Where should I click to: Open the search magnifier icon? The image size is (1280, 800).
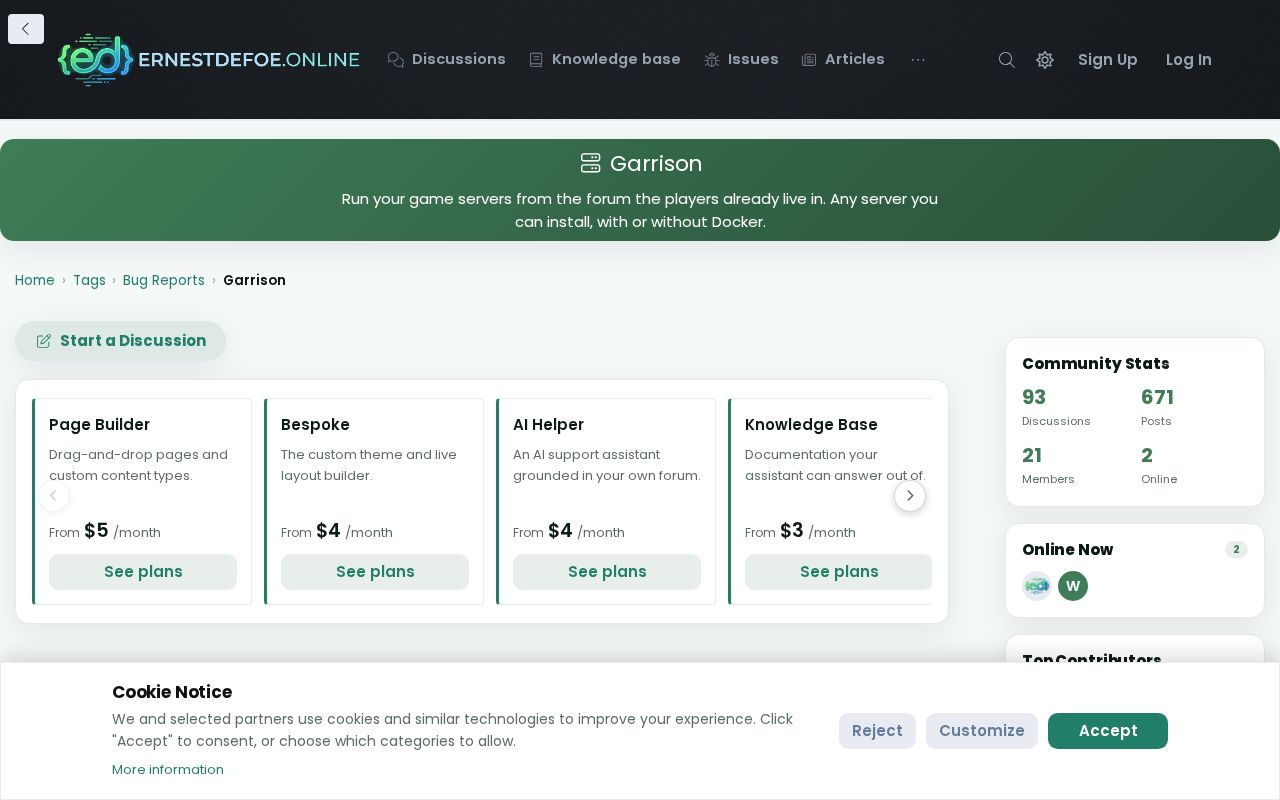[1007, 60]
